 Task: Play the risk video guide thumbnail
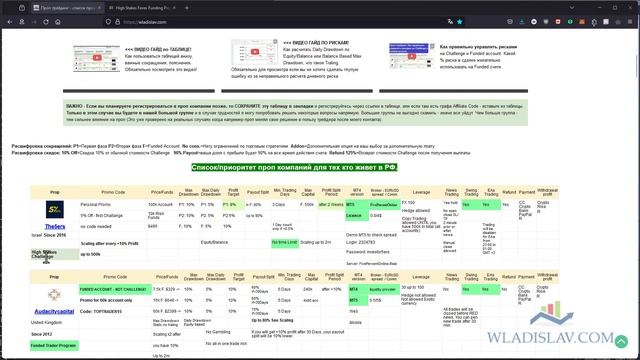pyautogui.click(x=255, y=52)
